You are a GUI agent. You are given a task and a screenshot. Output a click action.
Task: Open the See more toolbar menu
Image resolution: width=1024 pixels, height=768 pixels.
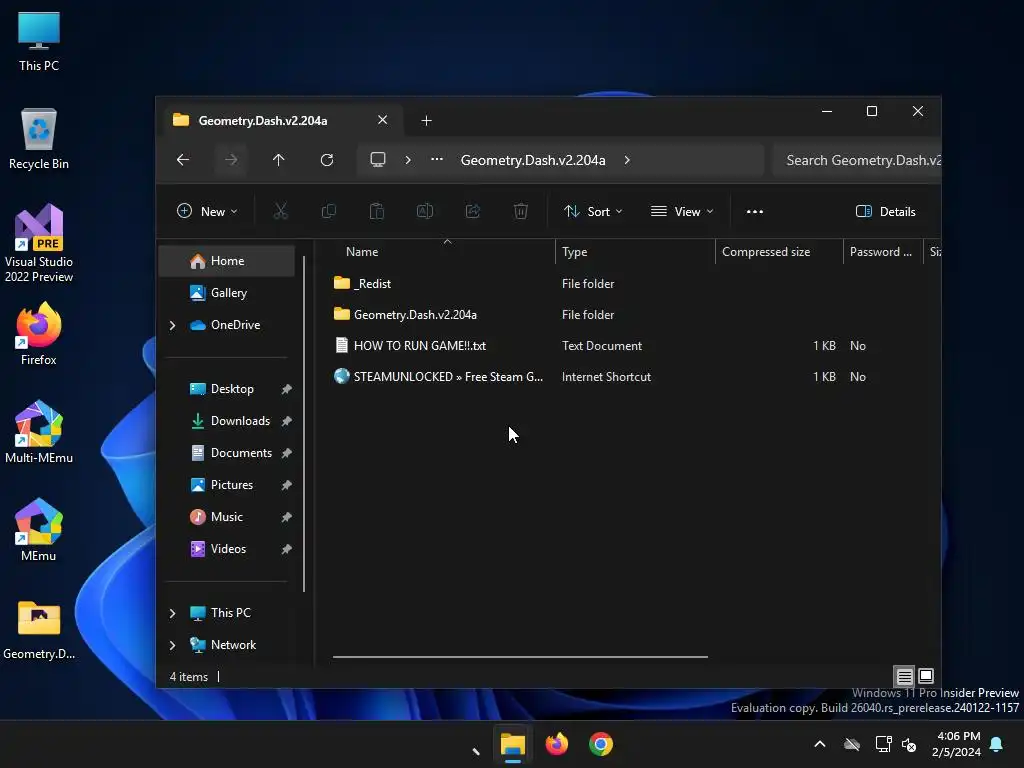point(755,212)
